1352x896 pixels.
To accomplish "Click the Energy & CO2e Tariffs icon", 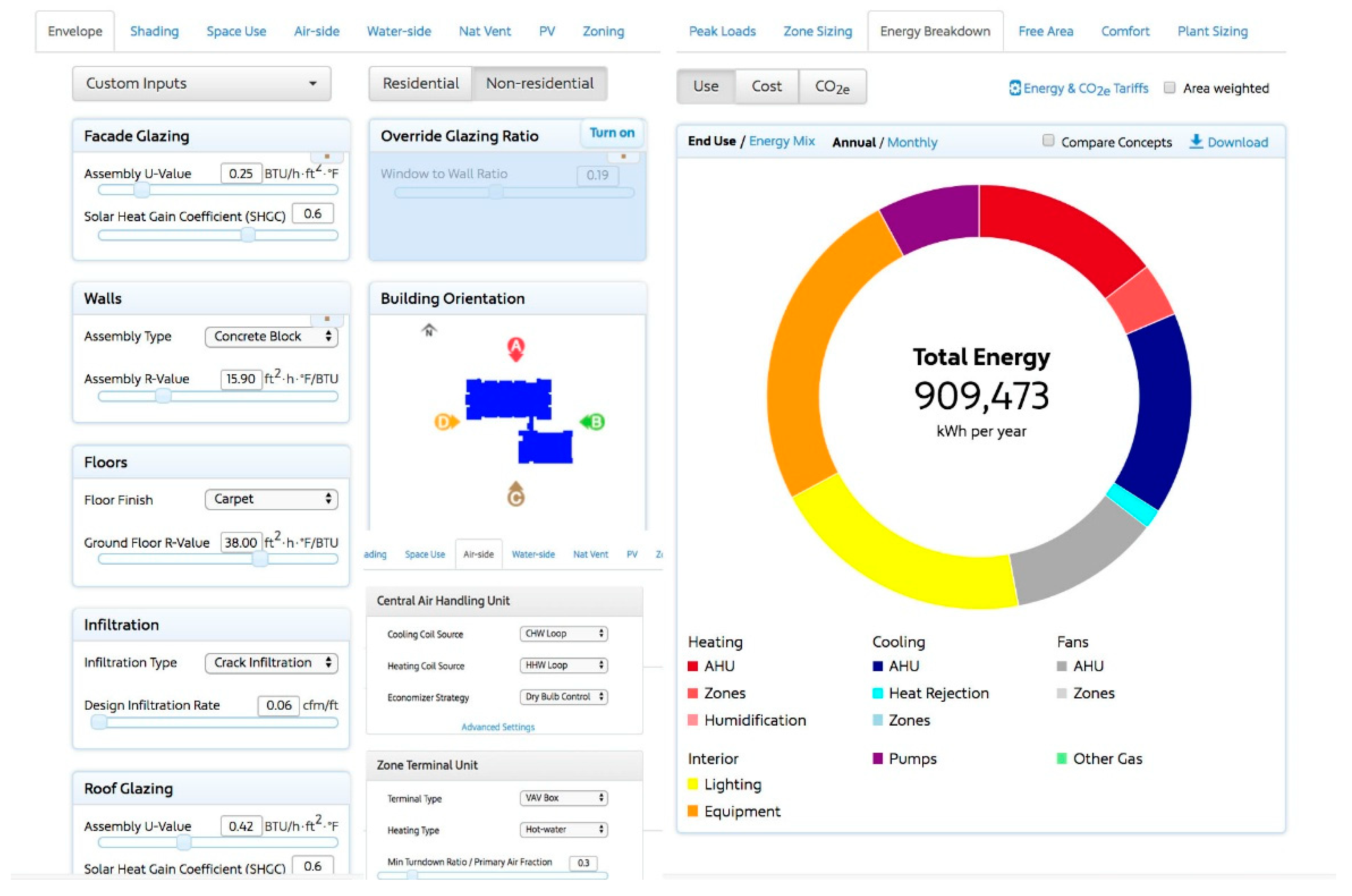I will (x=1014, y=88).
